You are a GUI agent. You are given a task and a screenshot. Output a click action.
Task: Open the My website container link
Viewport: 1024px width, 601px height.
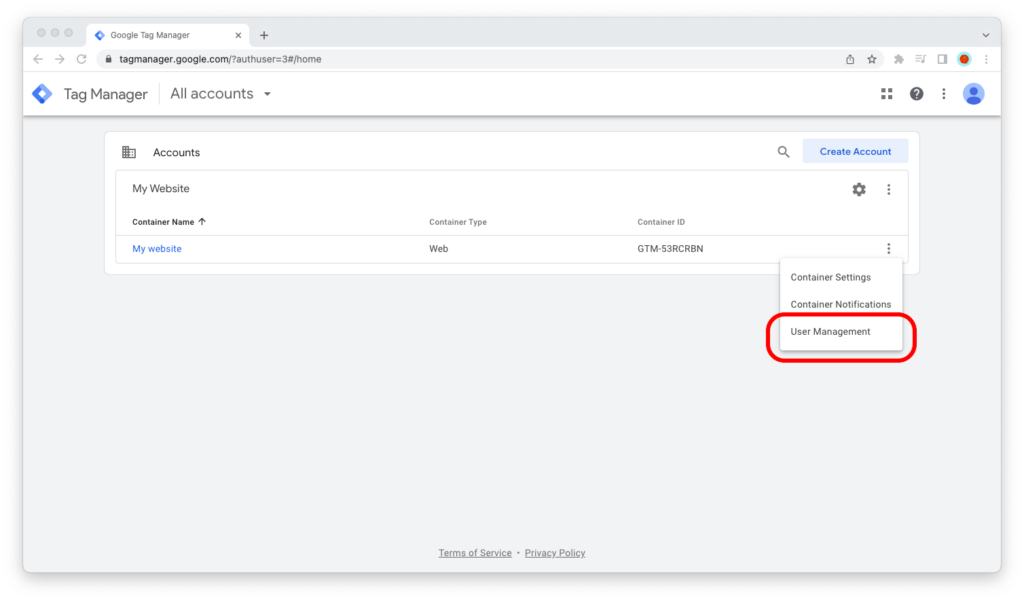click(x=157, y=249)
